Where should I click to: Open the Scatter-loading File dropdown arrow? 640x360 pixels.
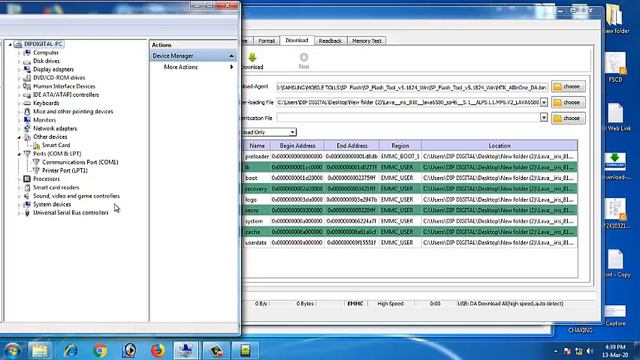pos(544,102)
